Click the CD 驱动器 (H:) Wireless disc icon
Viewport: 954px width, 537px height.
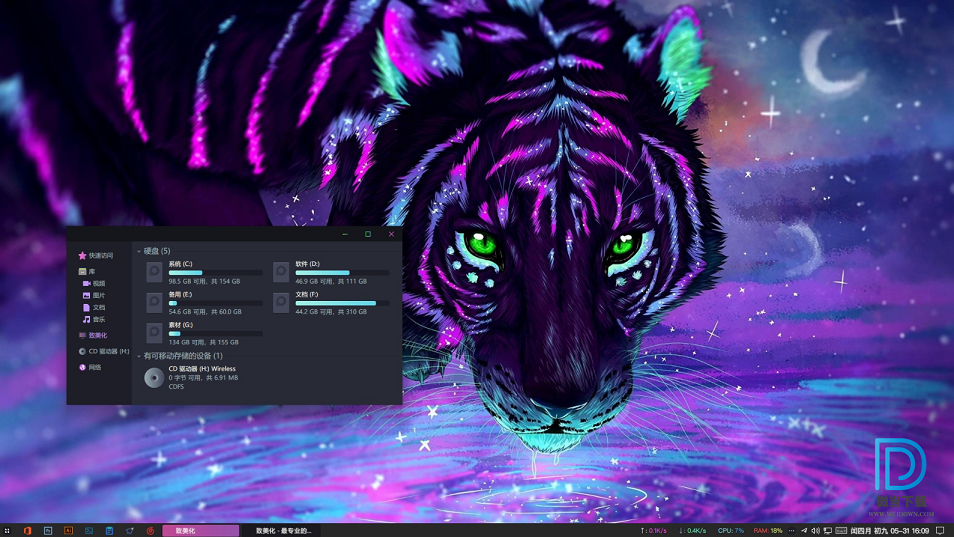(154, 378)
